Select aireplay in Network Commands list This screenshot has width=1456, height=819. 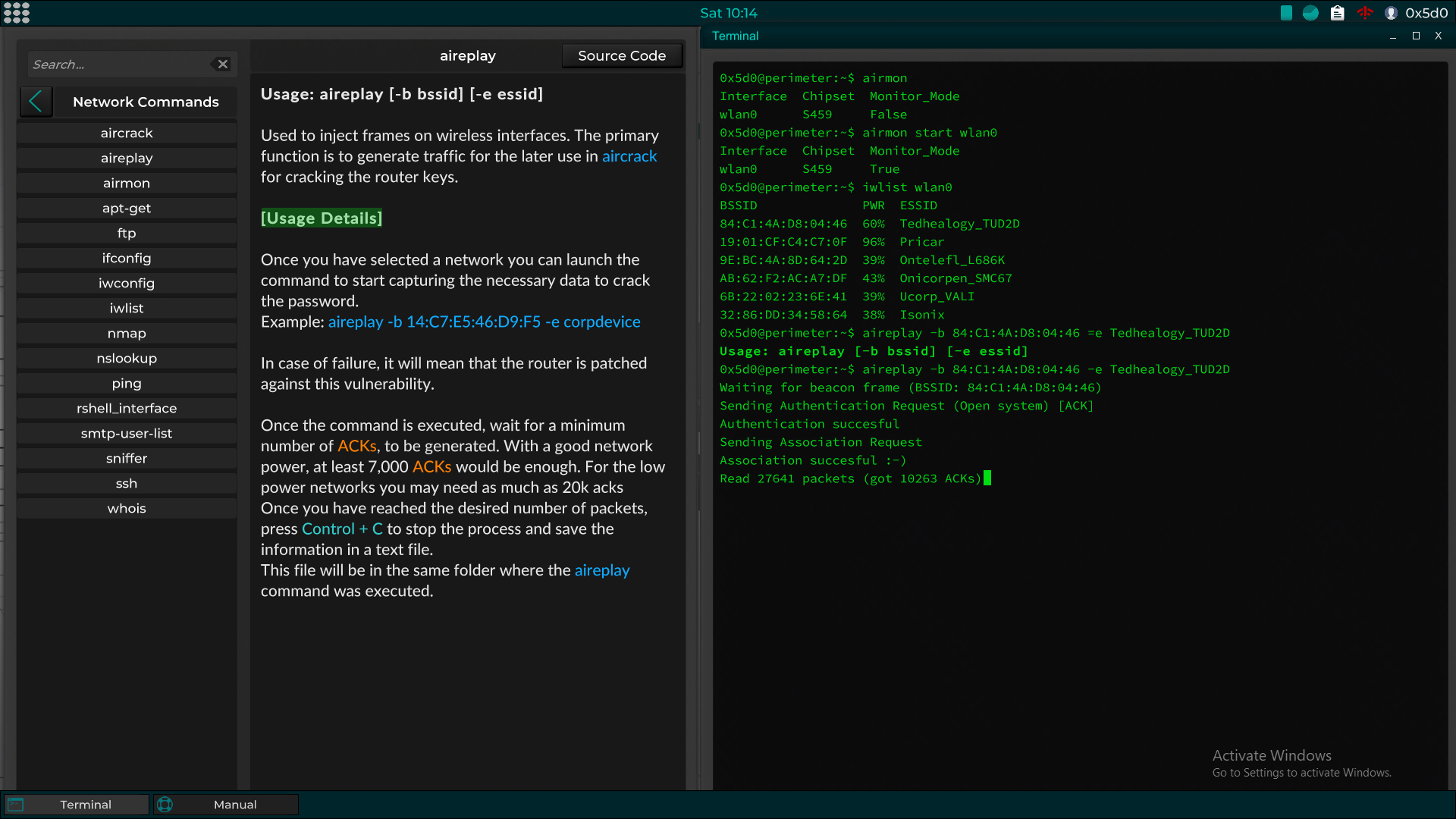click(x=127, y=158)
